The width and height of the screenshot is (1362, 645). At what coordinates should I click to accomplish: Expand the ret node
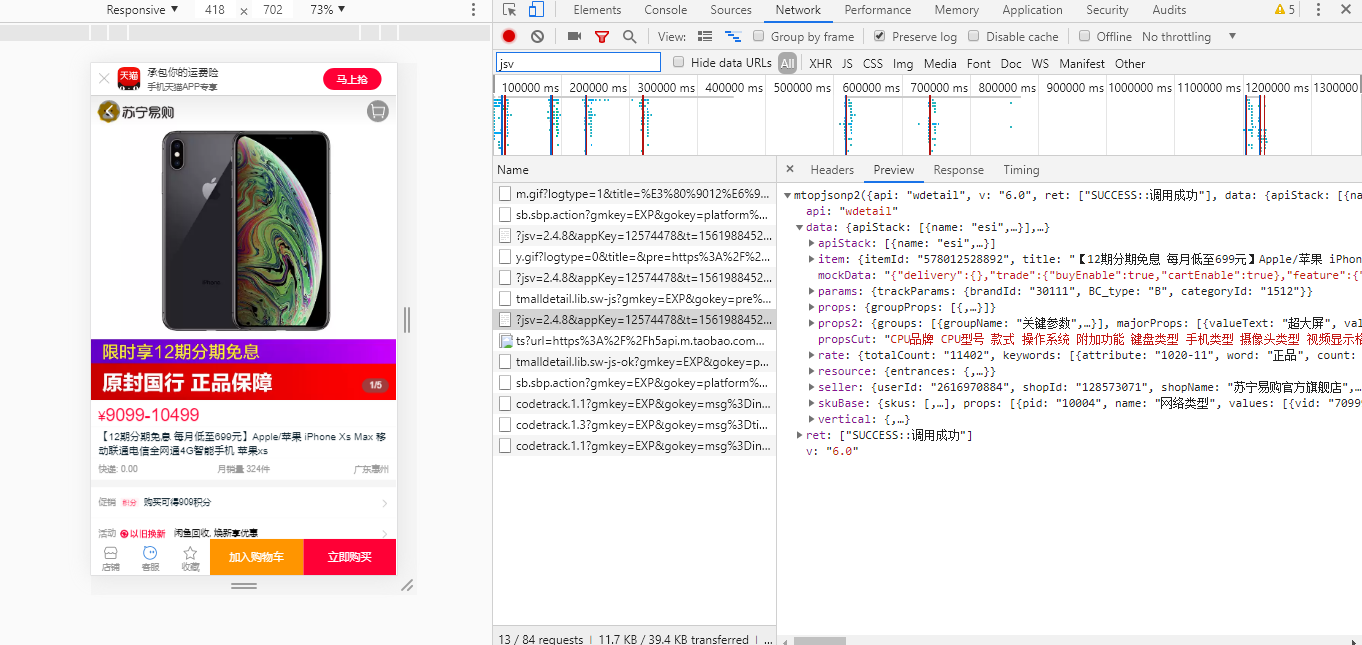click(799, 435)
